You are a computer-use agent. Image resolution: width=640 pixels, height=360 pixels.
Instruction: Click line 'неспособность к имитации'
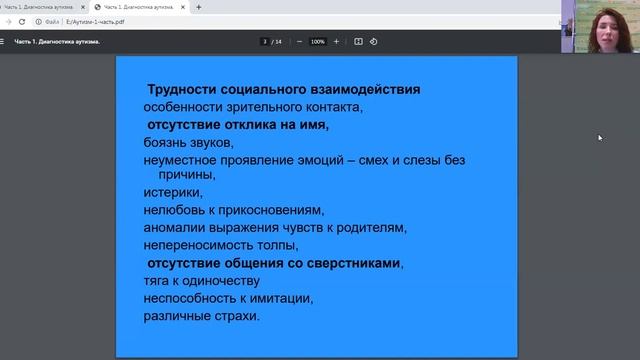point(228,298)
